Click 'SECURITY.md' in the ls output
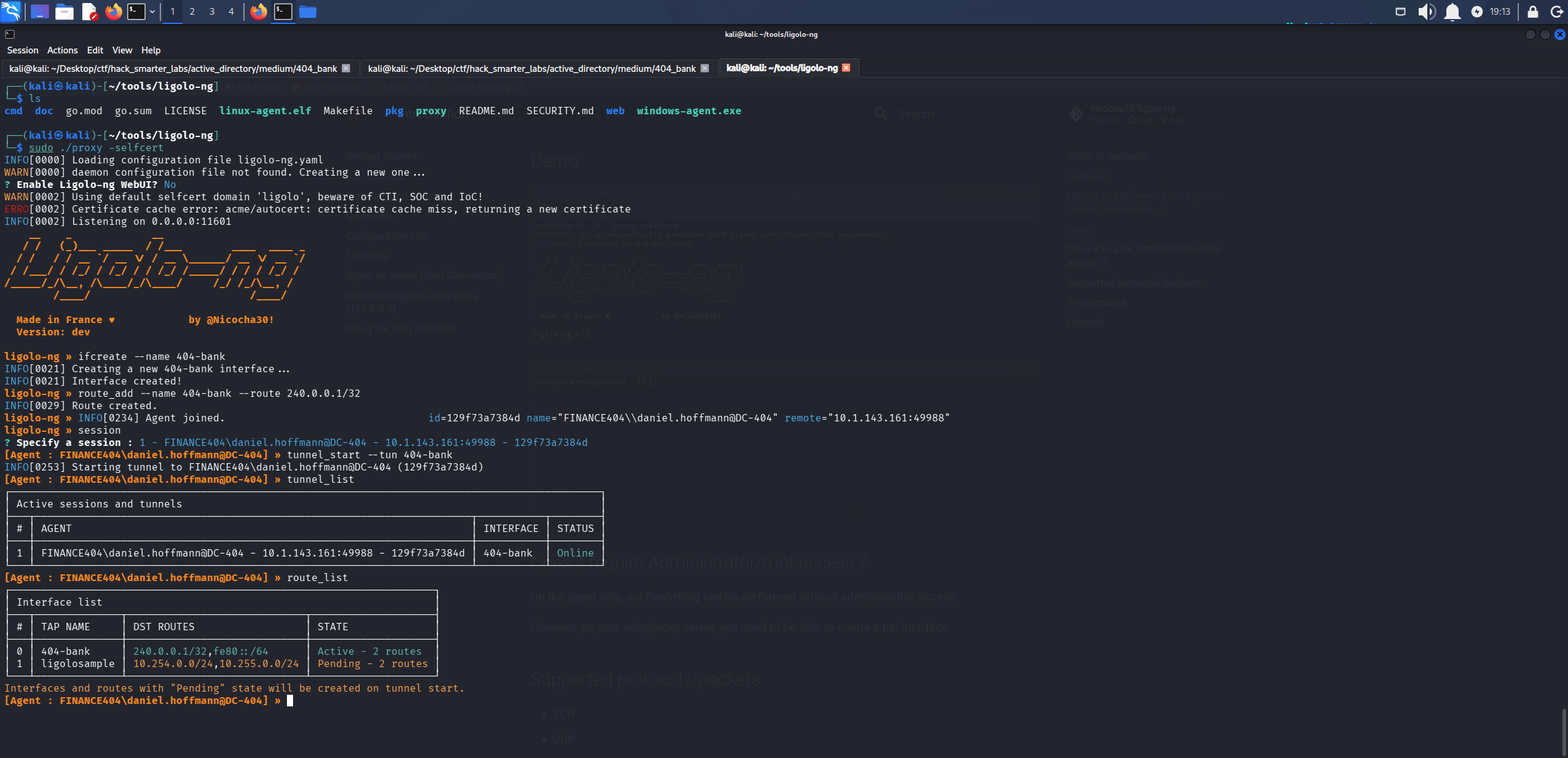Viewport: 1568px width, 758px height. coord(560,111)
